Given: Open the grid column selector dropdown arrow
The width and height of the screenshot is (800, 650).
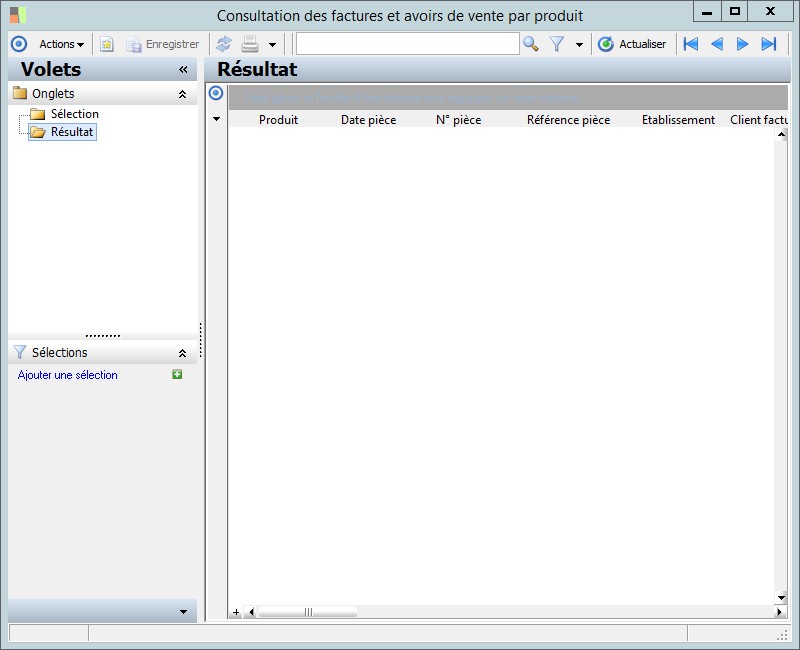Looking at the screenshot, I should 216,119.
